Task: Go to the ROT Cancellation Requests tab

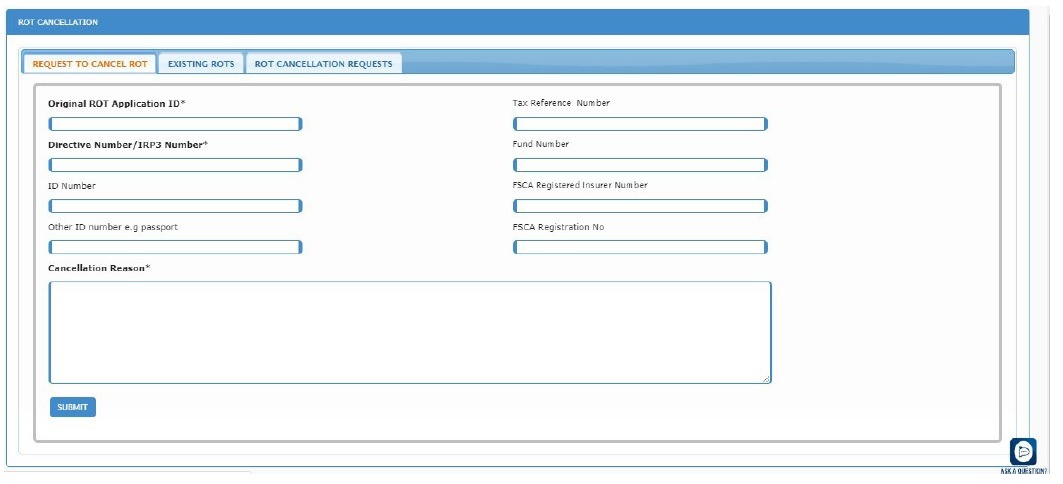Action: [x=323, y=64]
